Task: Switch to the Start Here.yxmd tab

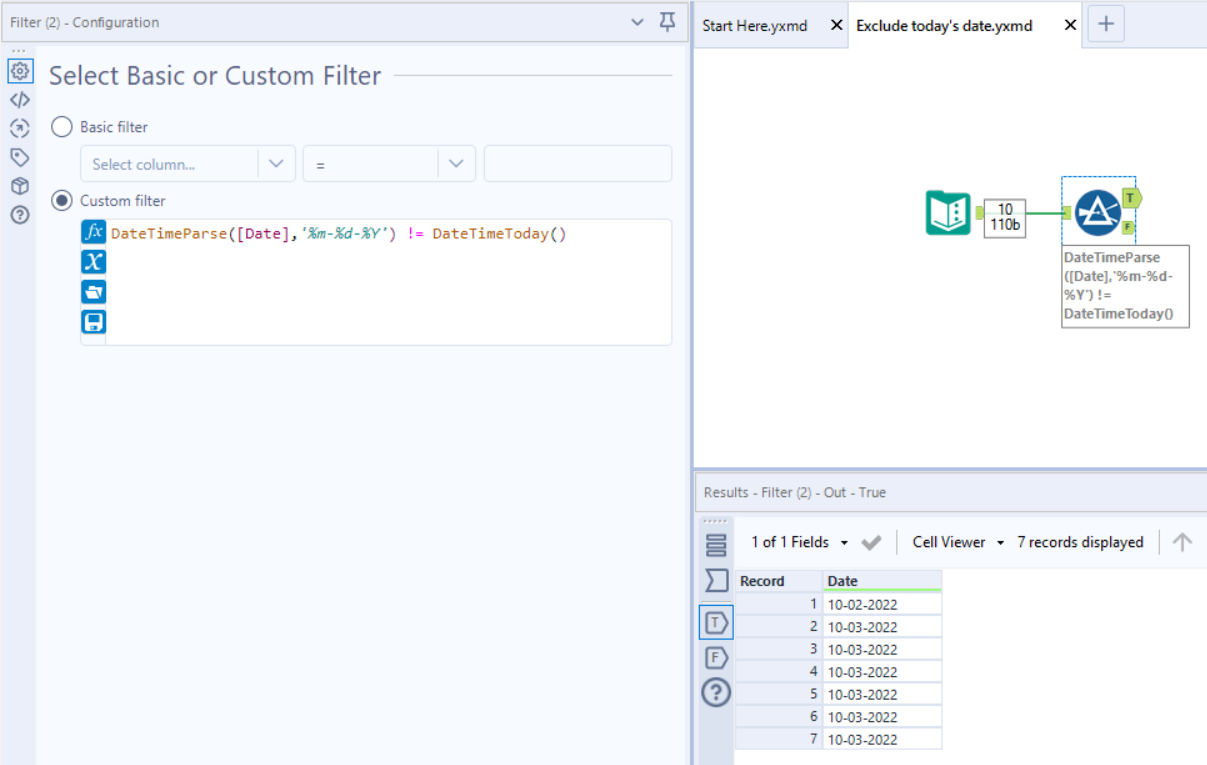Action: pos(755,25)
